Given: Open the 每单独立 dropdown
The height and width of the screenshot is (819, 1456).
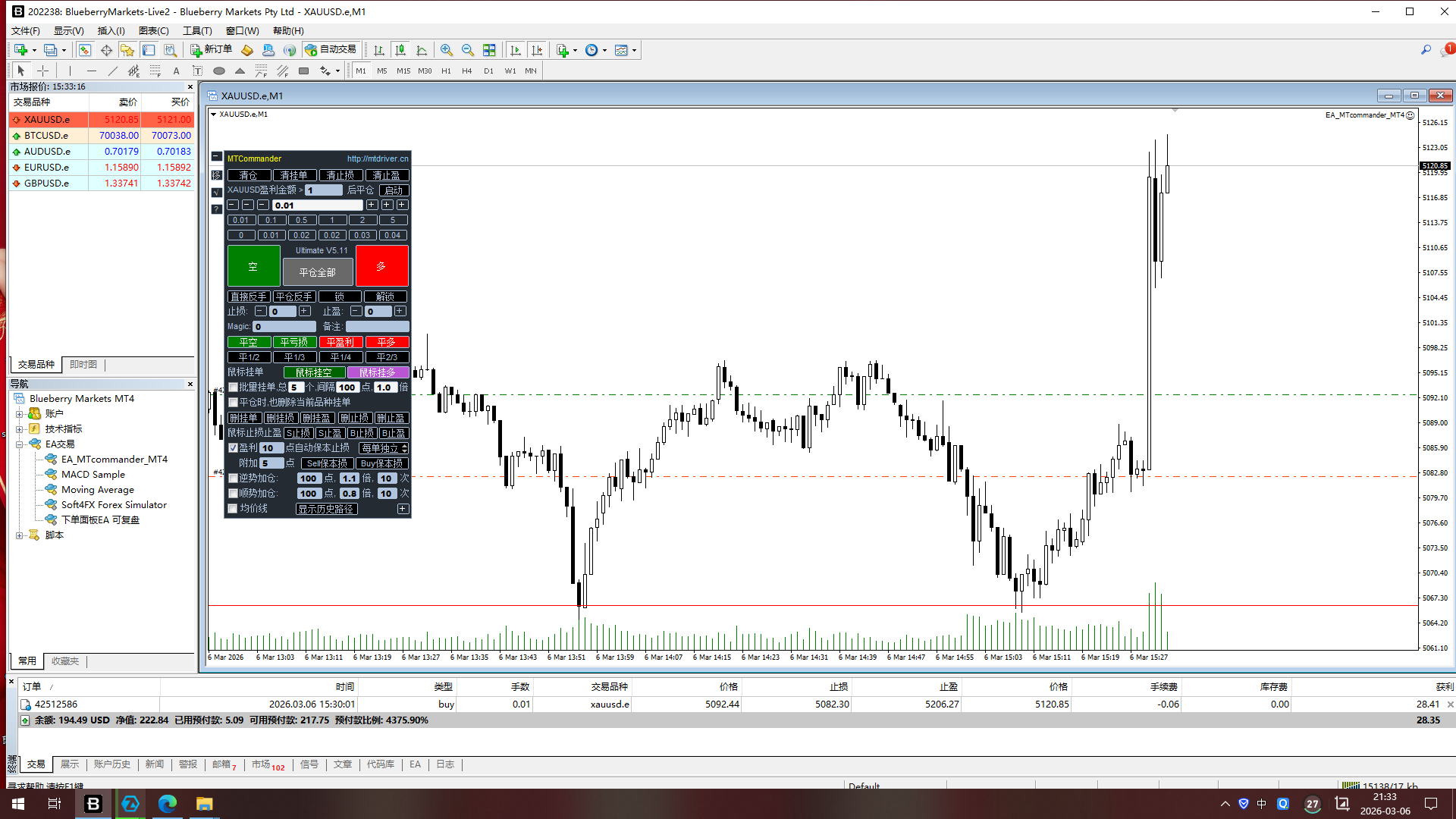Looking at the screenshot, I should [x=384, y=448].
